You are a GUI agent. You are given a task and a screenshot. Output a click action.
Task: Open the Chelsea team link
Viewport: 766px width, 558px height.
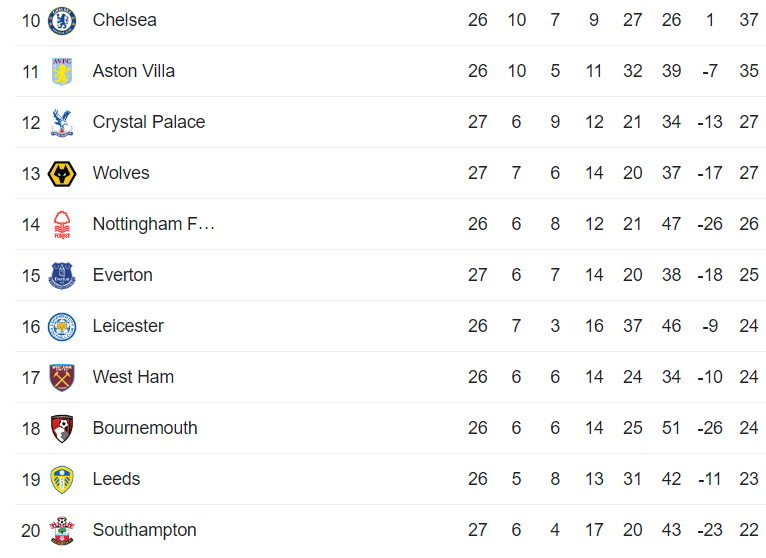(x=124, y=20)
